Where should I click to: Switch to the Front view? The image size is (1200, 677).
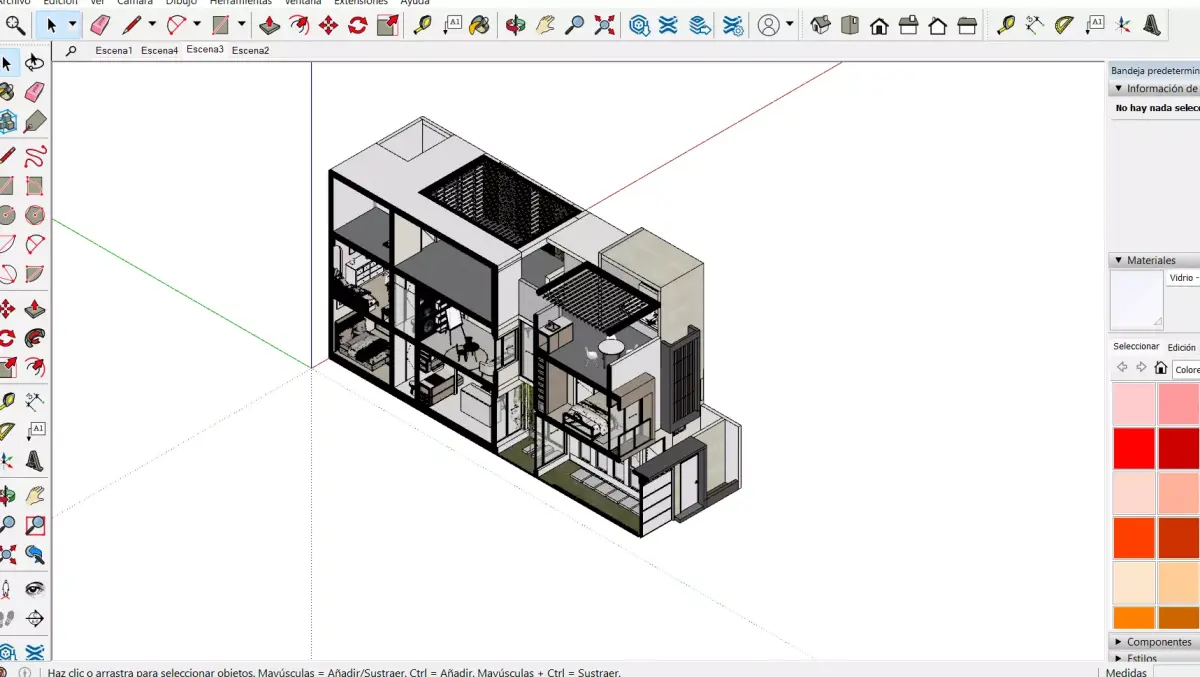tap(879, 25)
